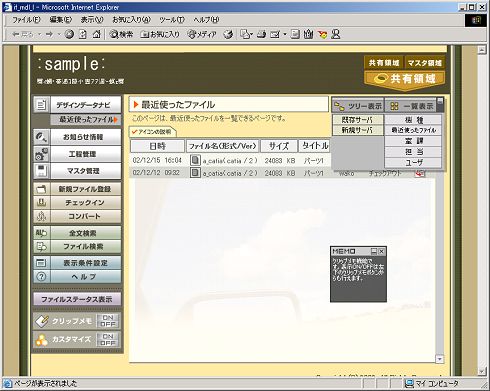Turn カスタマイズ ON
Image resolution: width=490 pixels, height=391 pixels.
pyautogui.click(x=108, y=336)
